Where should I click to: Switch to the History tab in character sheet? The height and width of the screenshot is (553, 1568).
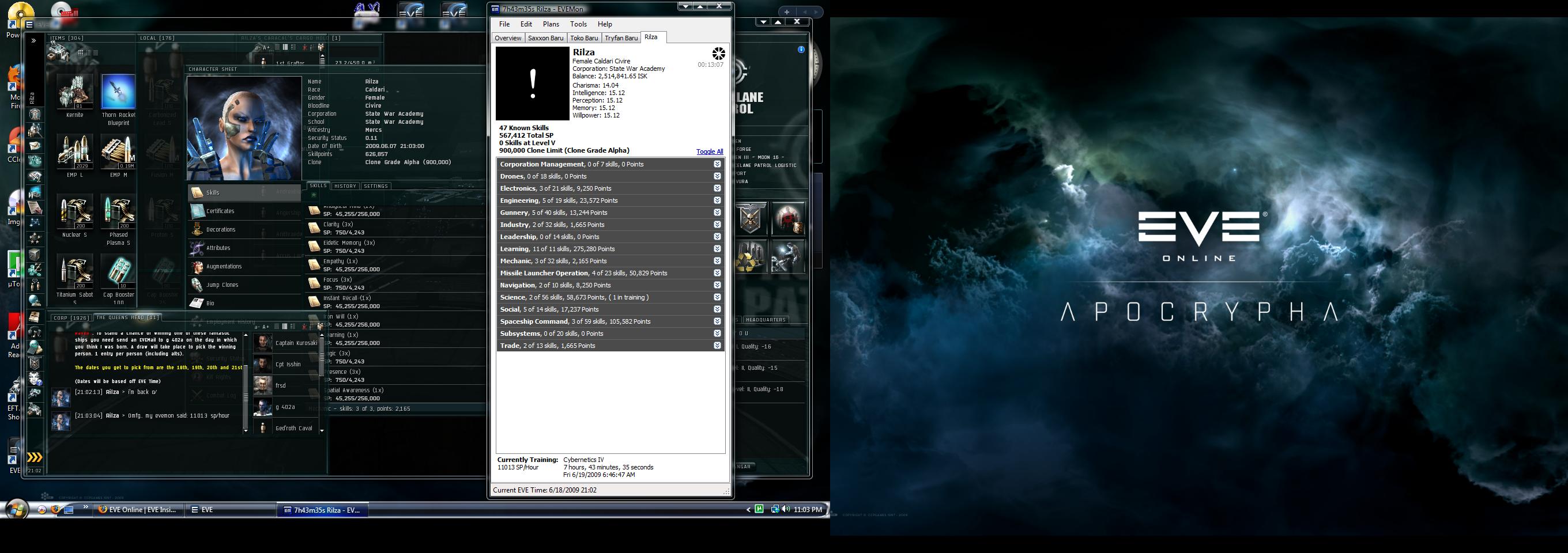[x=345, y=186]
